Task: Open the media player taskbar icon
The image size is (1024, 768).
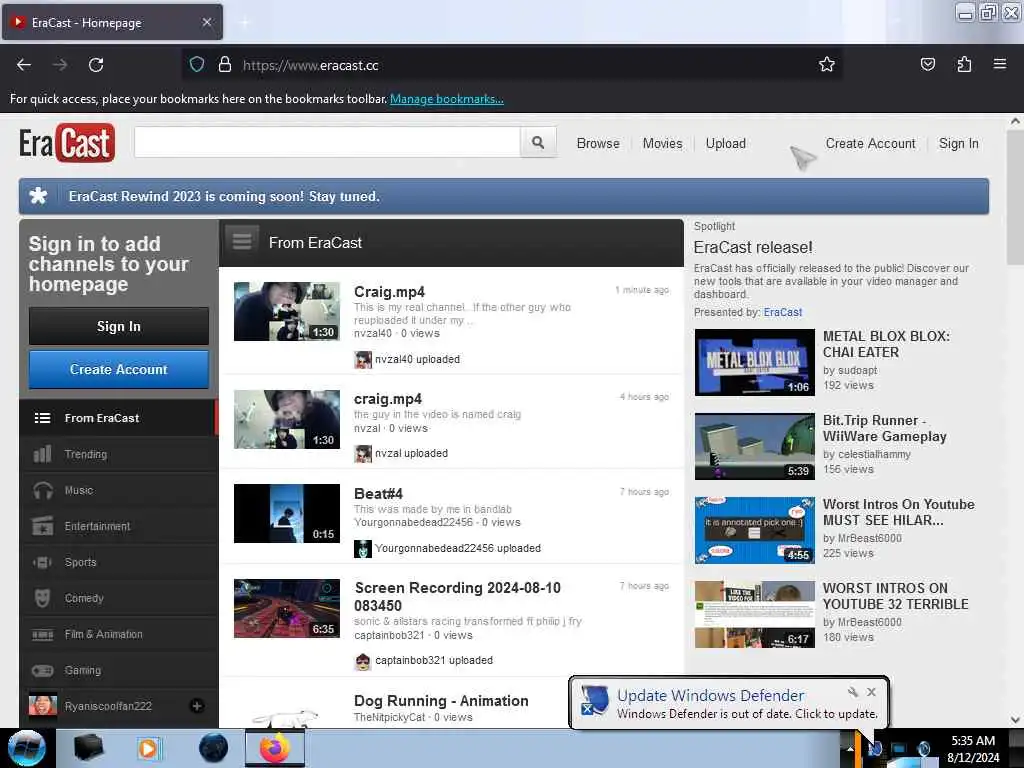Action: pos(148,748)
